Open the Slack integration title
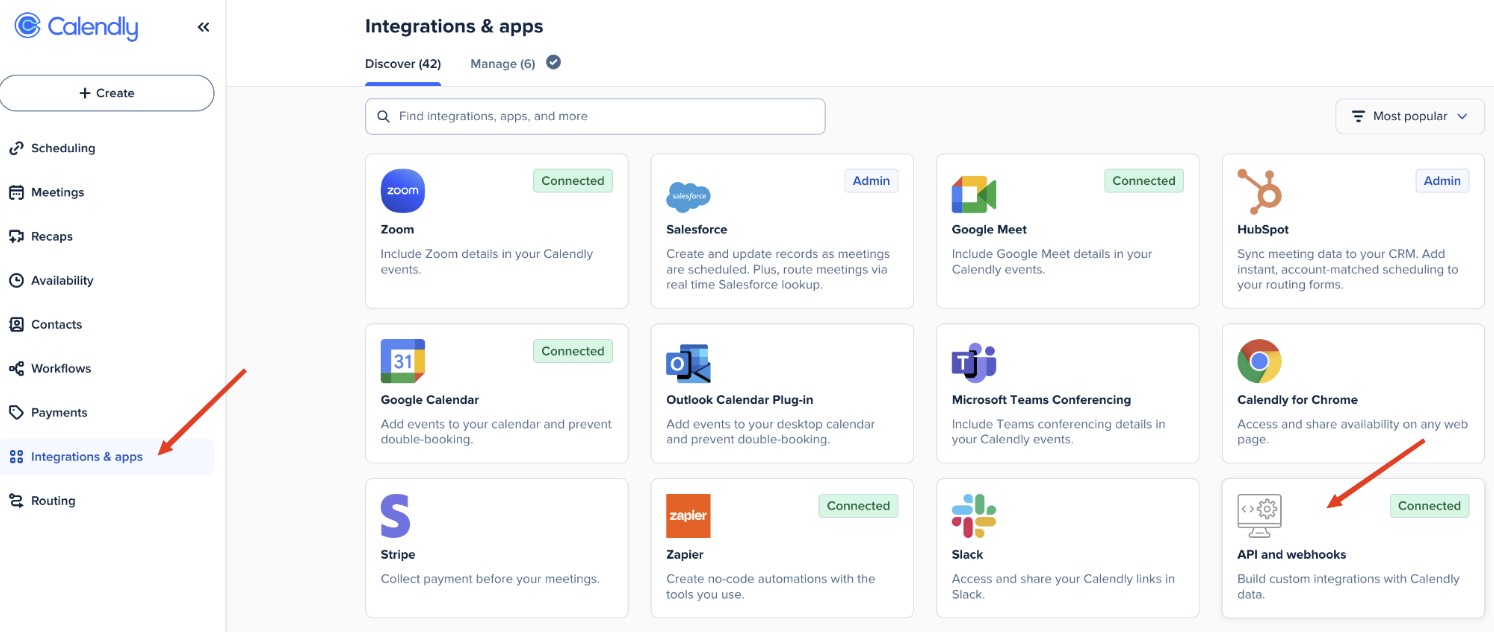1494x632 pixels. coord(967,554)
